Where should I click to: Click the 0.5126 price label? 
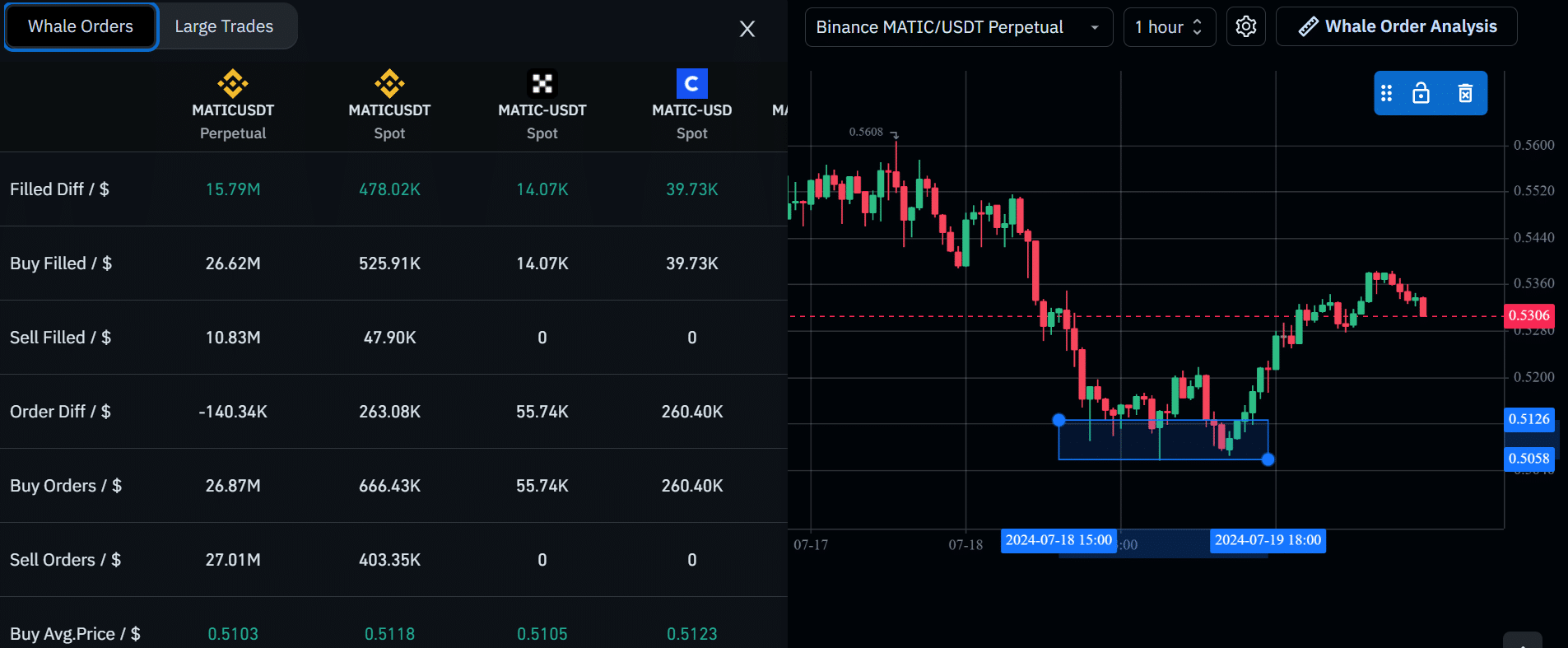pyautogui.click(x=1529, y=419)
